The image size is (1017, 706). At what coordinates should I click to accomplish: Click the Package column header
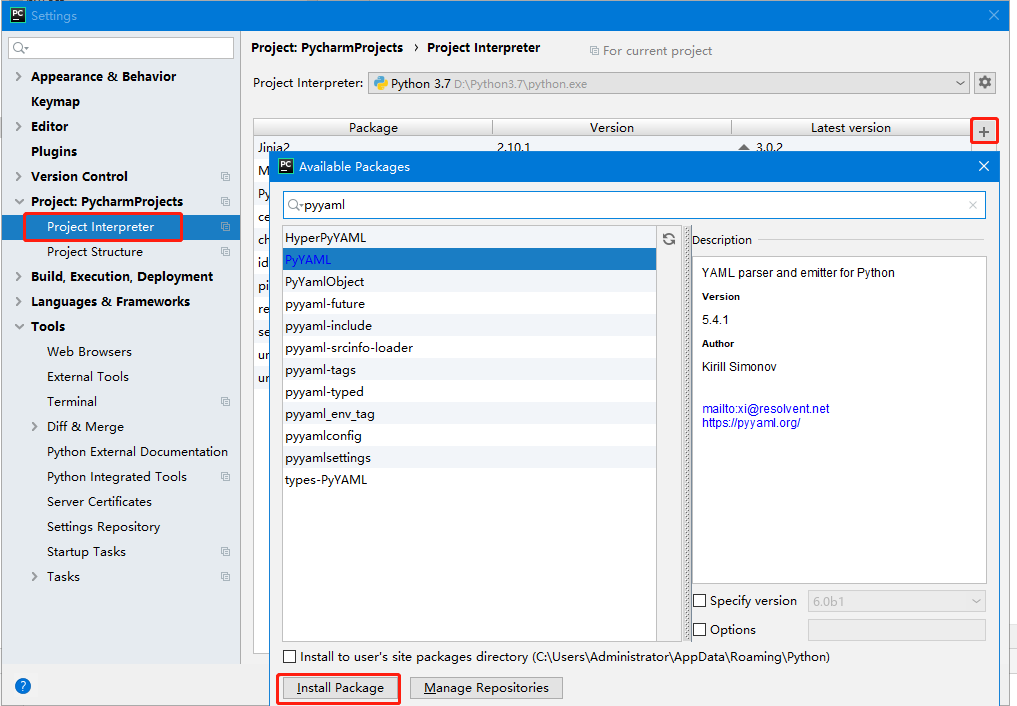(373, 128)
